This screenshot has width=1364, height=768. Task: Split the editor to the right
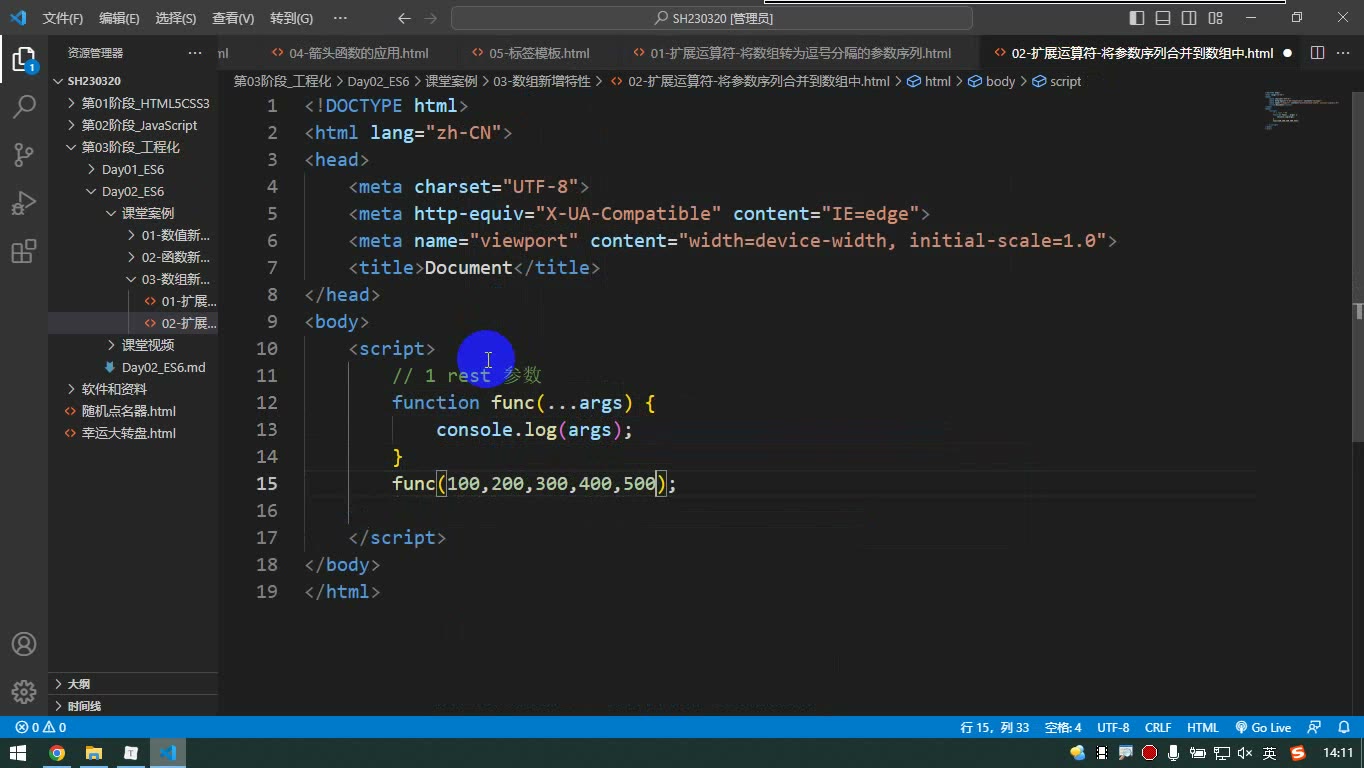(1317, 53)
